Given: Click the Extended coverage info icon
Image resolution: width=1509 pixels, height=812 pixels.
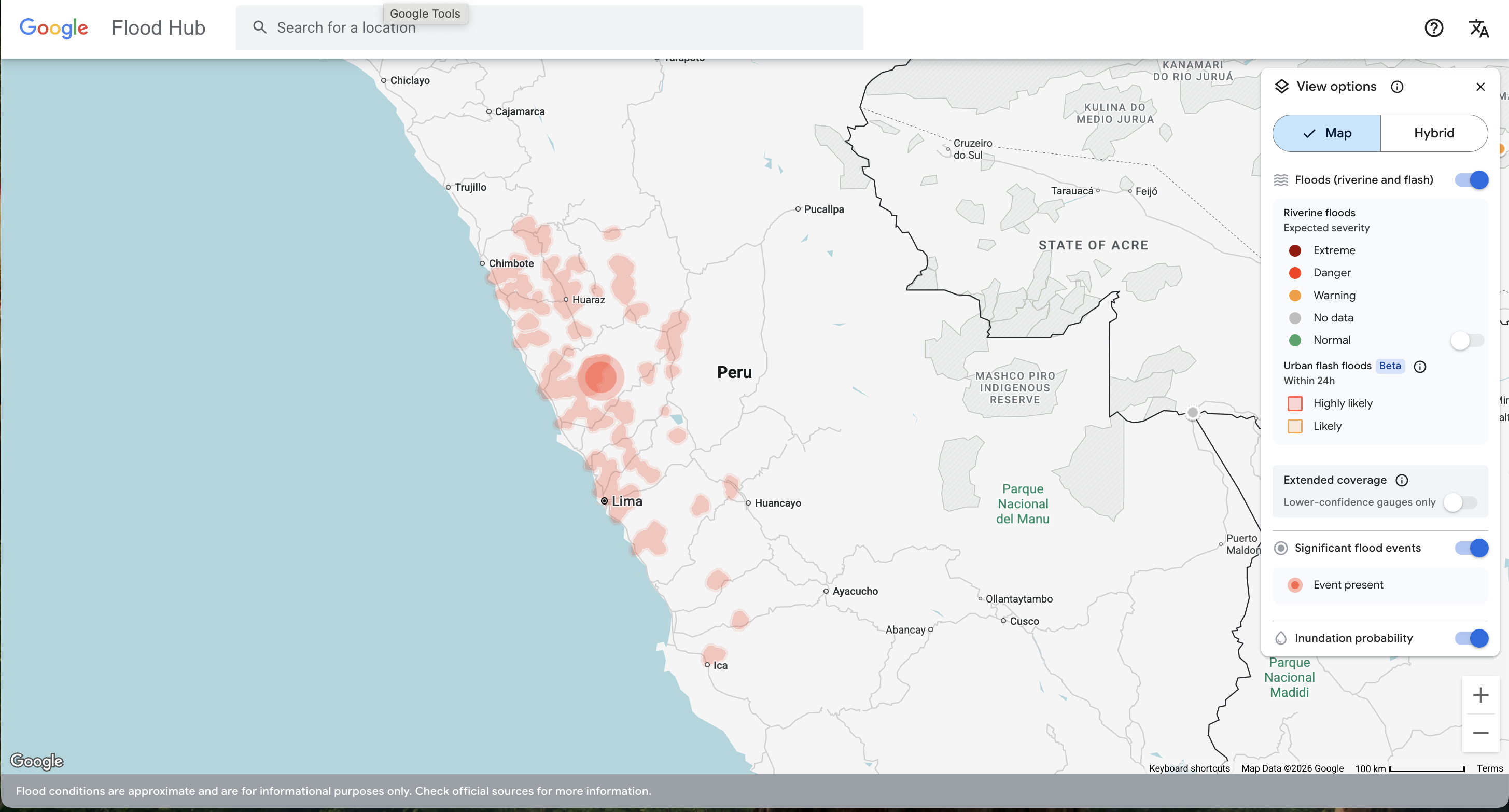Looking at the screenshot, I should [x=1402, y=480].
